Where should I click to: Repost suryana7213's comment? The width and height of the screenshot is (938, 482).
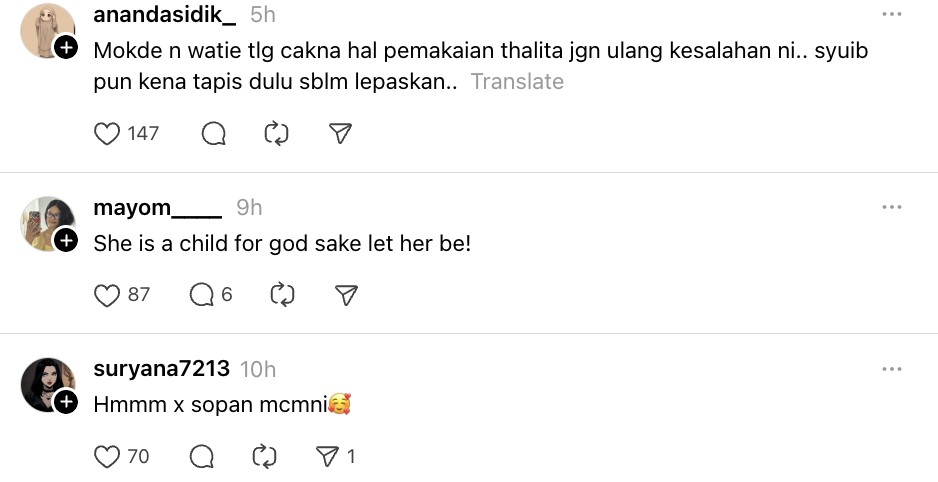[265, 457]
